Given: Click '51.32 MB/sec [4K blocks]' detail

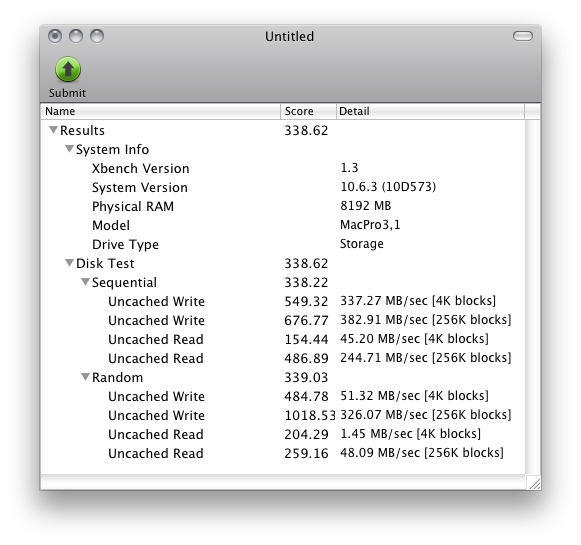Looking at the screenshot, I should 414,396.
